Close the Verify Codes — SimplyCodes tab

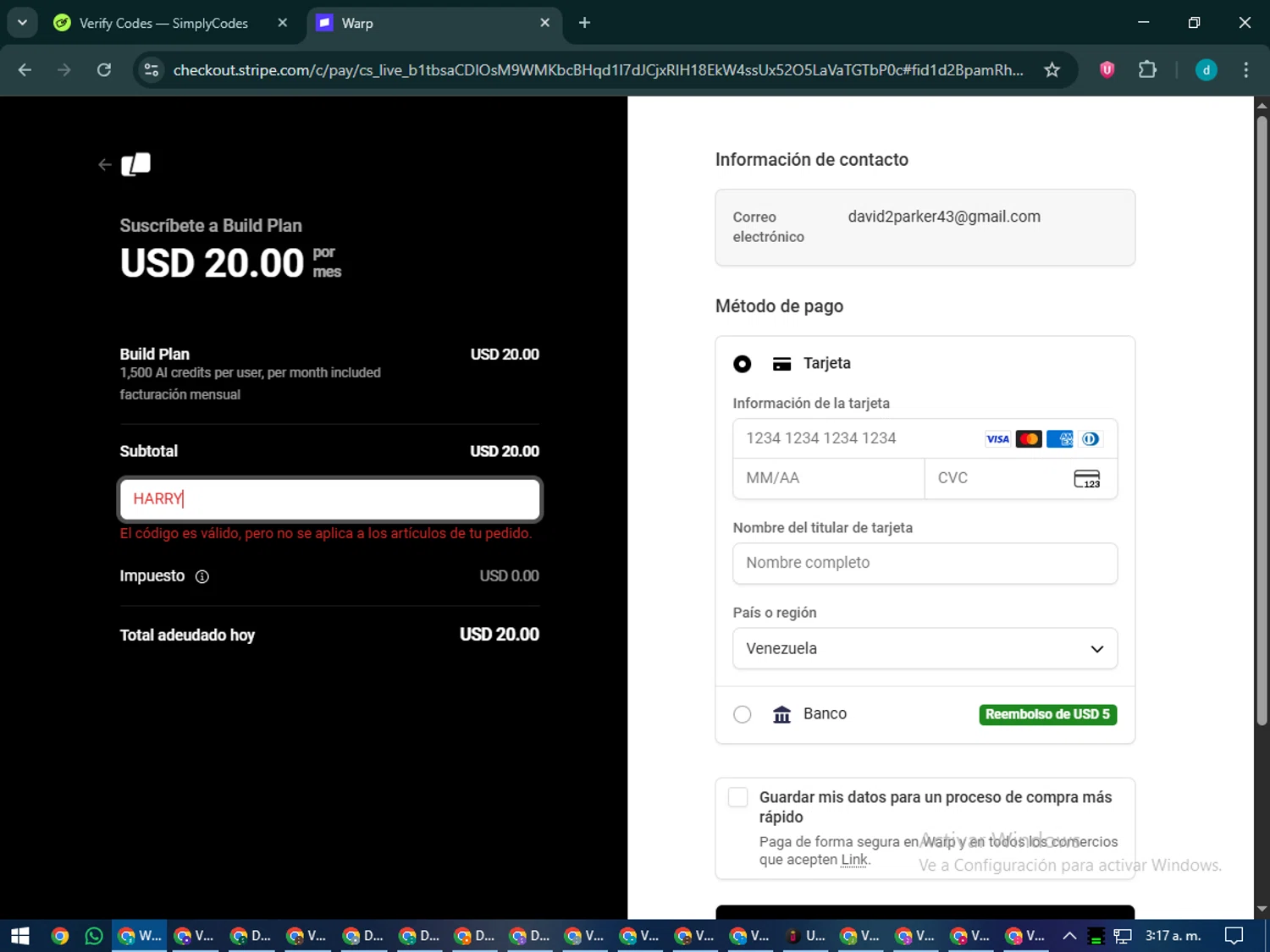tap(283, 23)
